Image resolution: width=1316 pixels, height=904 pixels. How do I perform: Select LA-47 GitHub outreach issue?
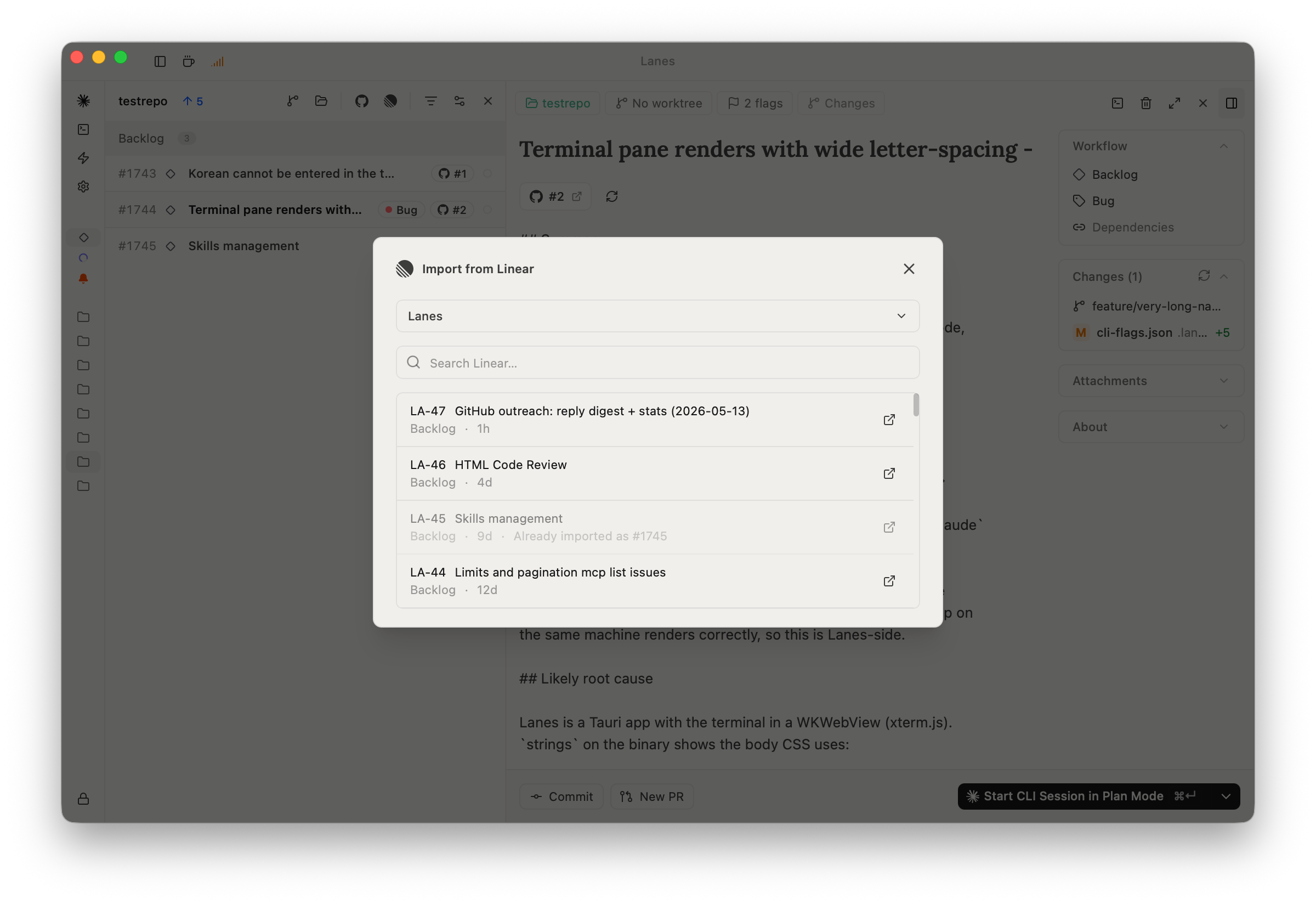[x=655, y=419]
